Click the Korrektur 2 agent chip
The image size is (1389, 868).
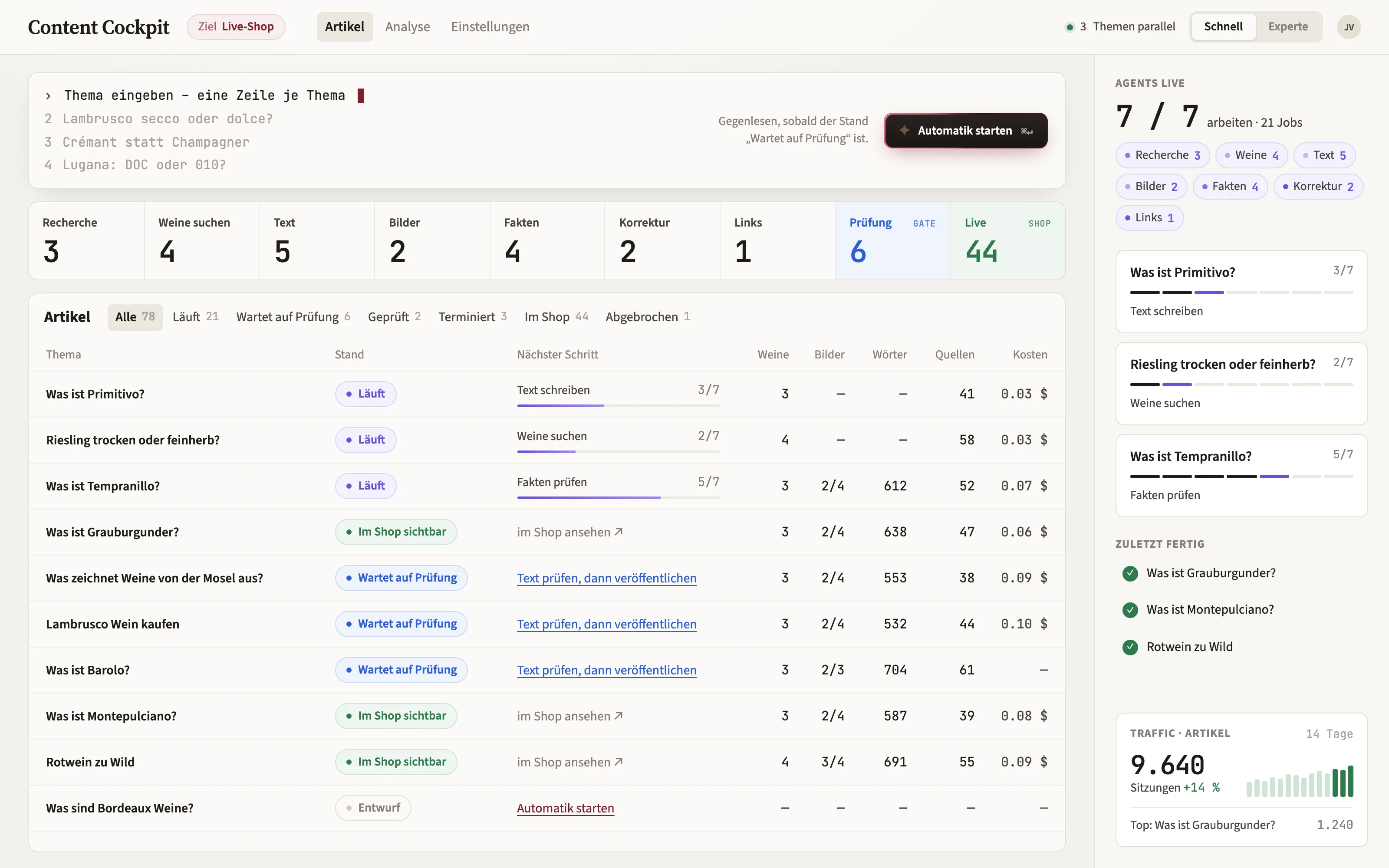point(1318,187)
